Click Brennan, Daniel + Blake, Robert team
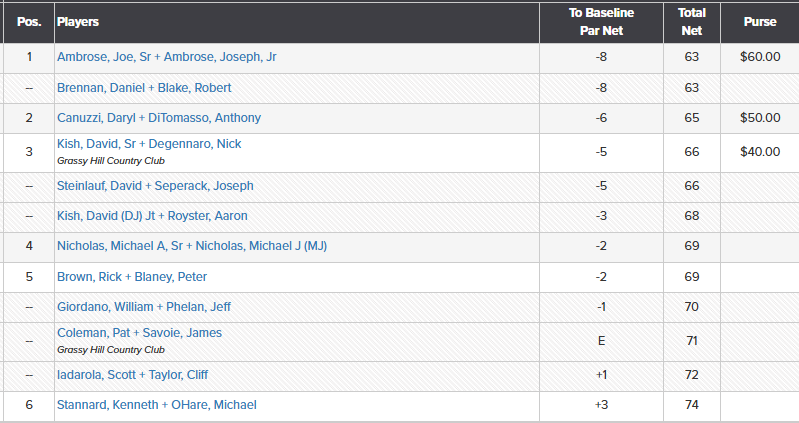This screenshot has height=423, width=799. click(144, 87)
